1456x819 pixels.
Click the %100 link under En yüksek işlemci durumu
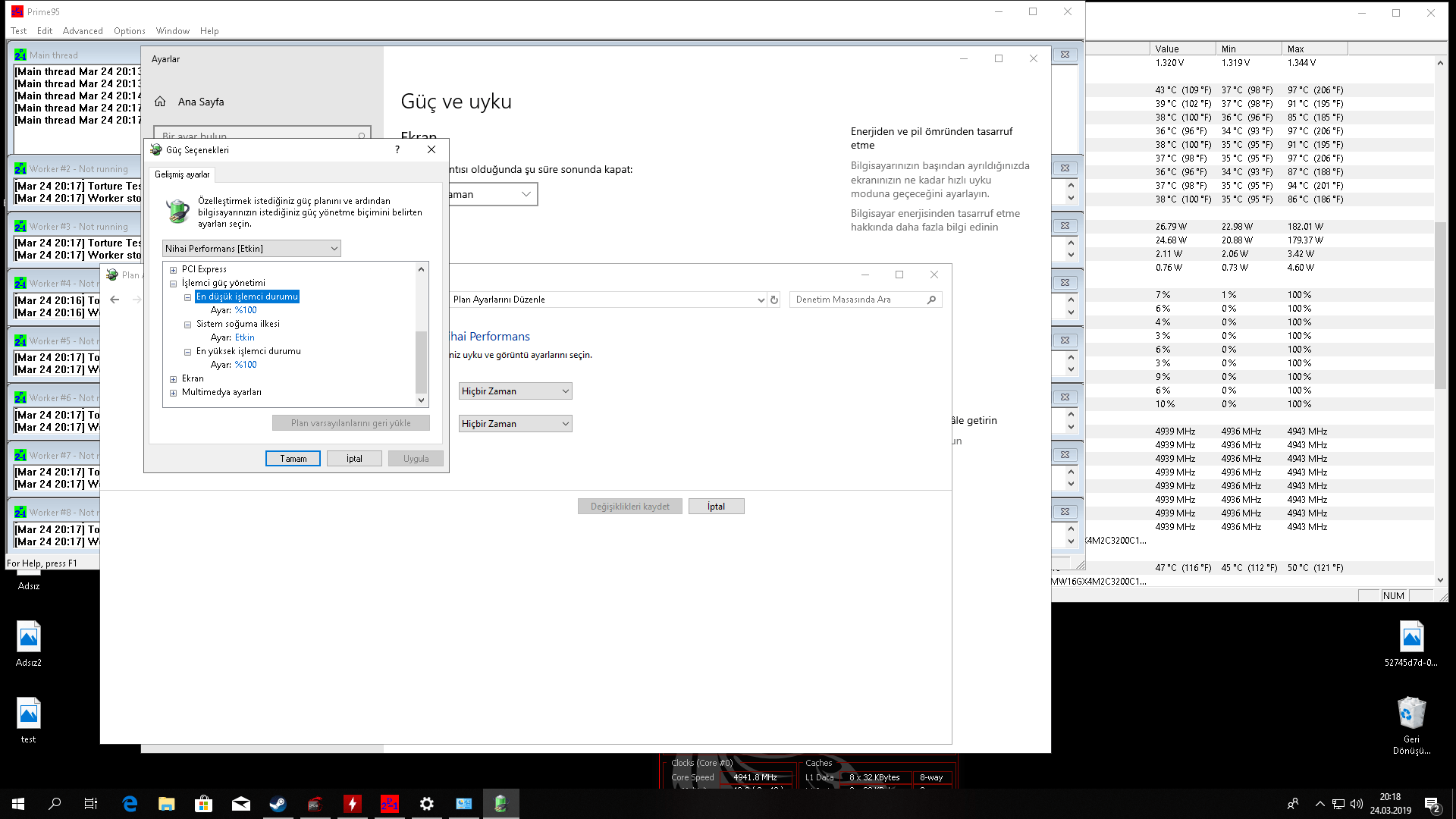(x=246, y=365)
